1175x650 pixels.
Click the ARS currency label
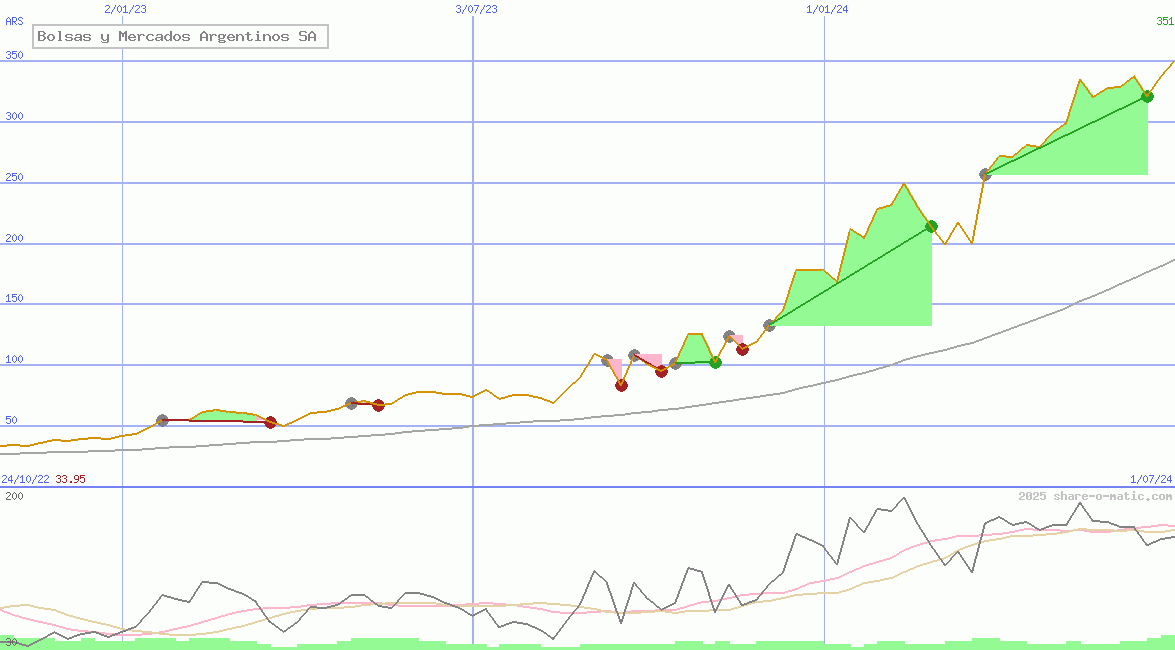coord(14,20)
